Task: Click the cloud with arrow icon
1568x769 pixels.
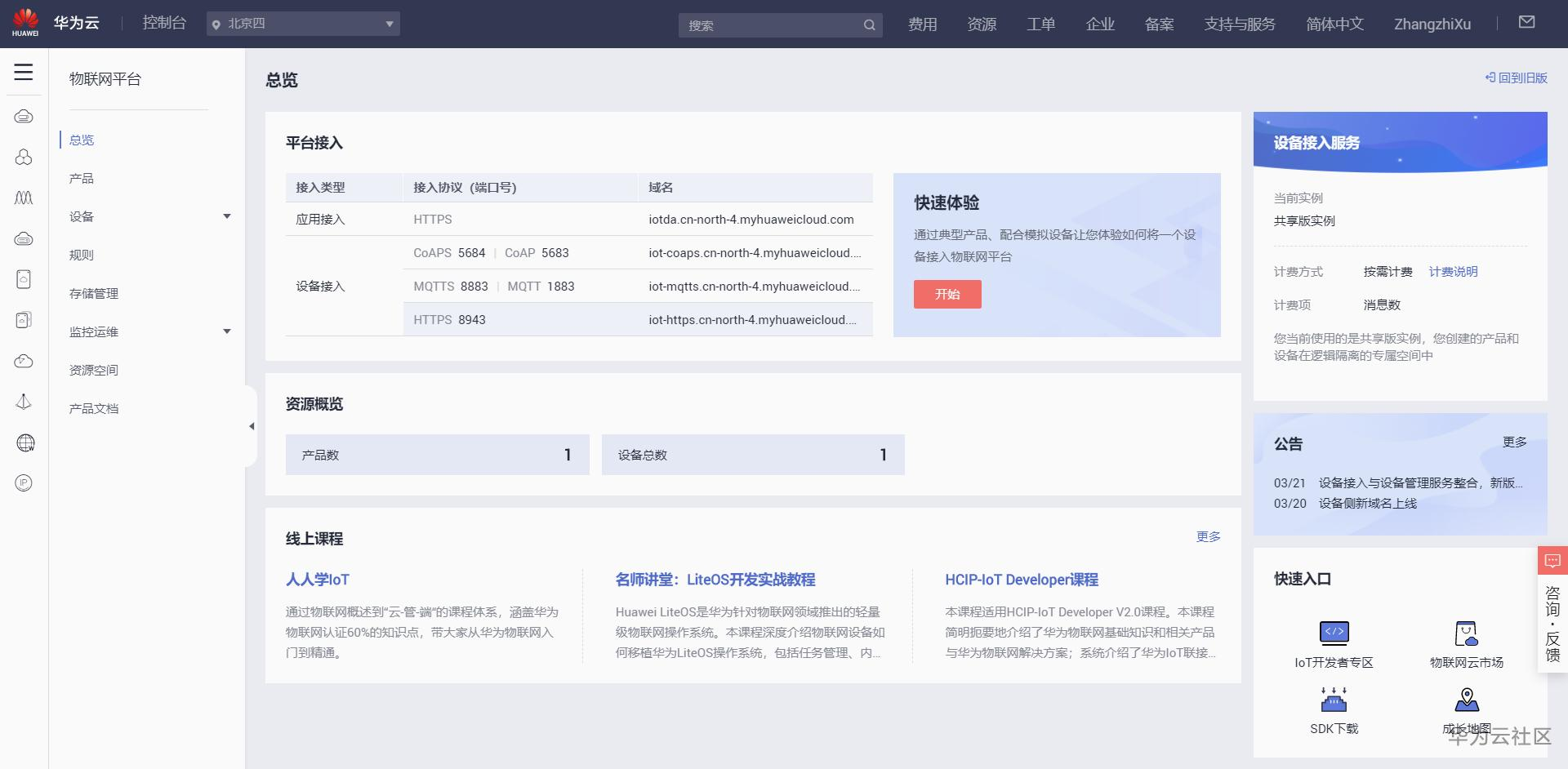Action: point(24,361)
